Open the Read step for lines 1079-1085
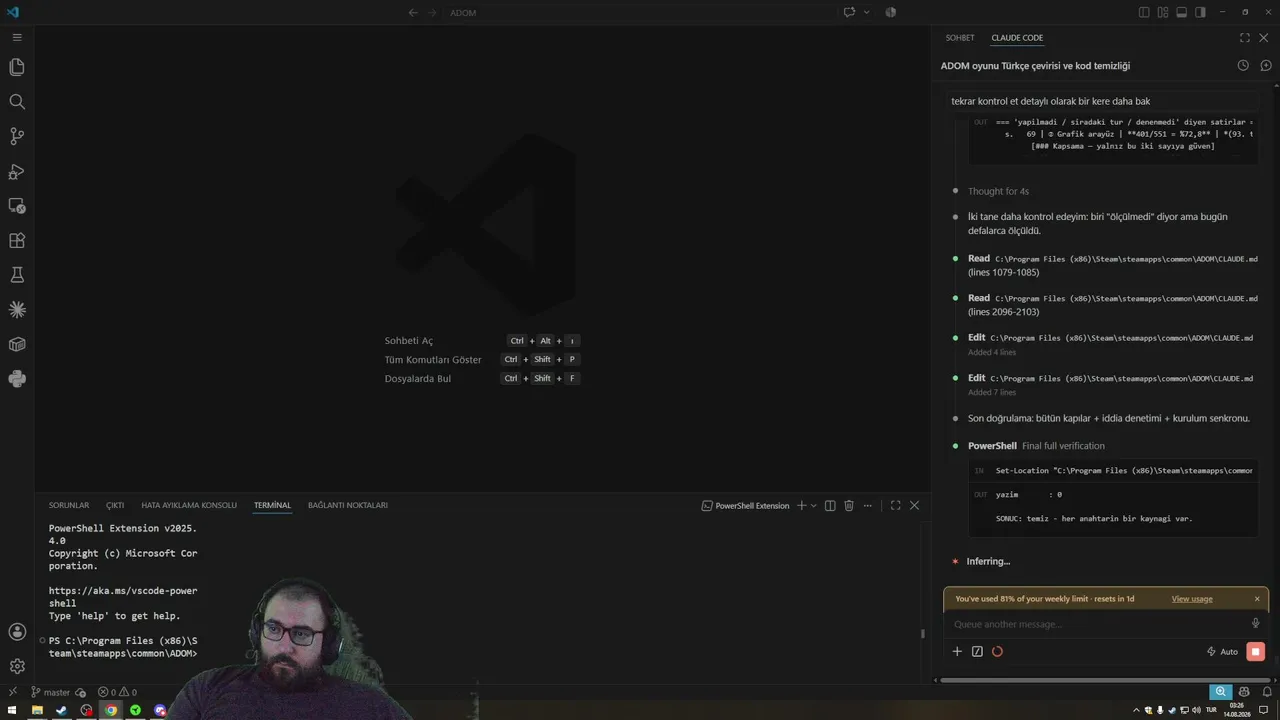This screenshot has height=720, width=1280. (1112, 265)
